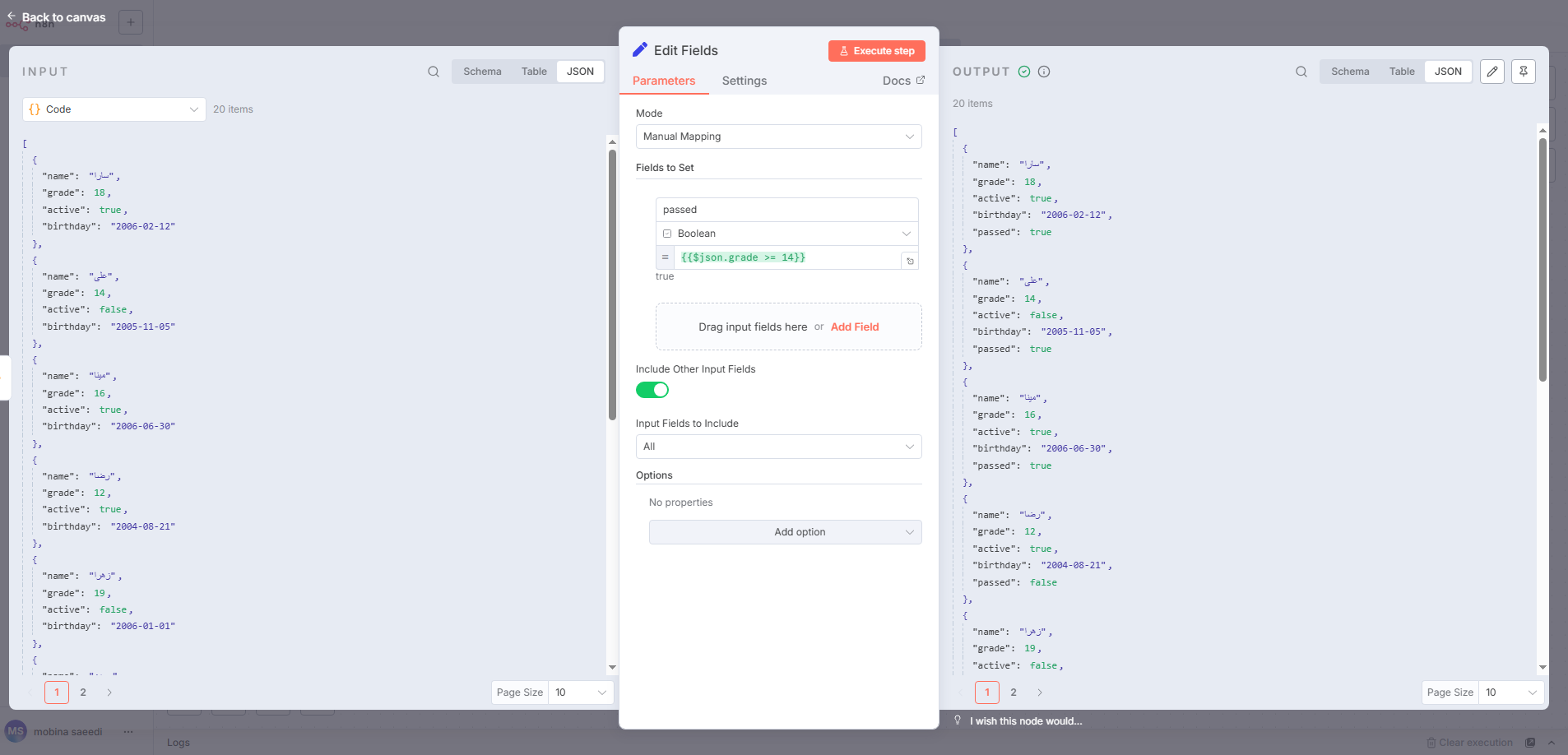Viewport: 1568px width, 755px height.
Task: Click the passed field name input
Action: (786, 210)
